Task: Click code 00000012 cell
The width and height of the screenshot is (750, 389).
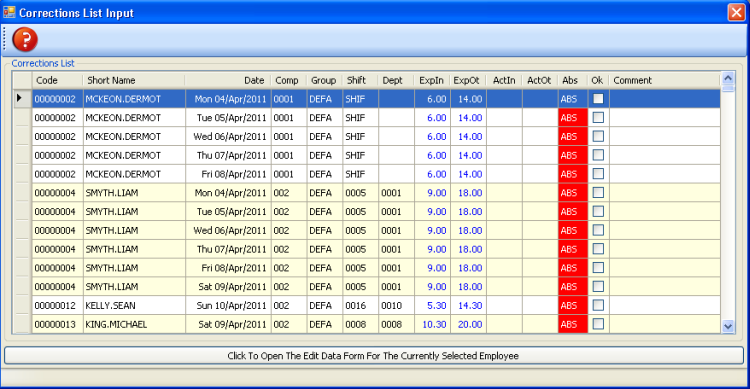Action: 57,305
